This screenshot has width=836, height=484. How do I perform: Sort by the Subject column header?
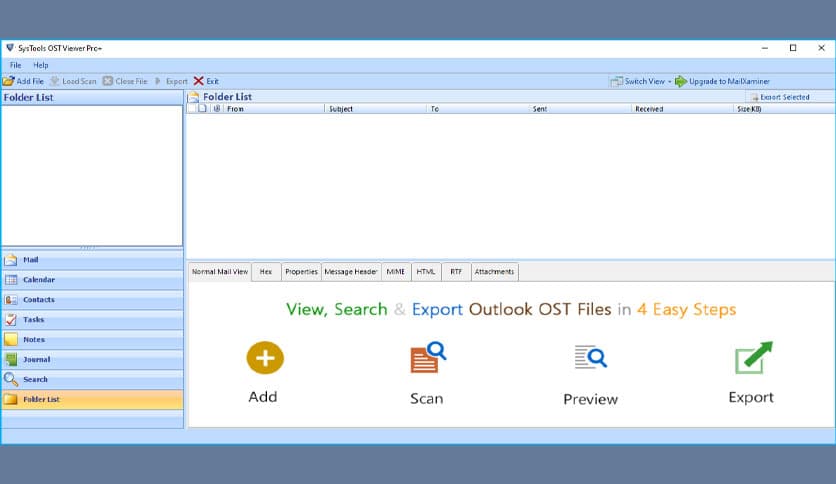click(x=375, y=109)
